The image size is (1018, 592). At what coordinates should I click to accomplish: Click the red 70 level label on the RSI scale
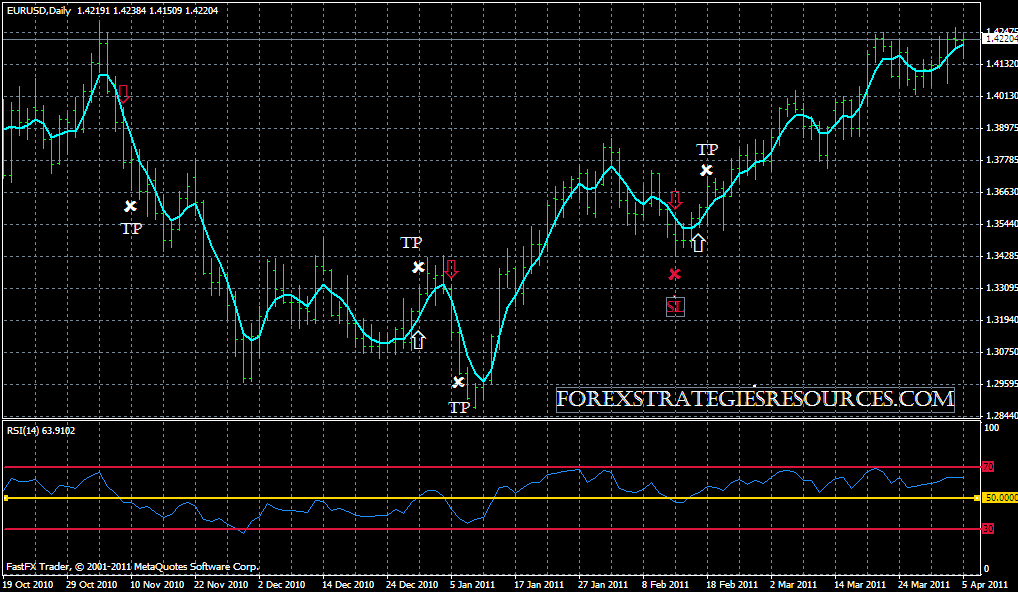[x=990, y=465]
